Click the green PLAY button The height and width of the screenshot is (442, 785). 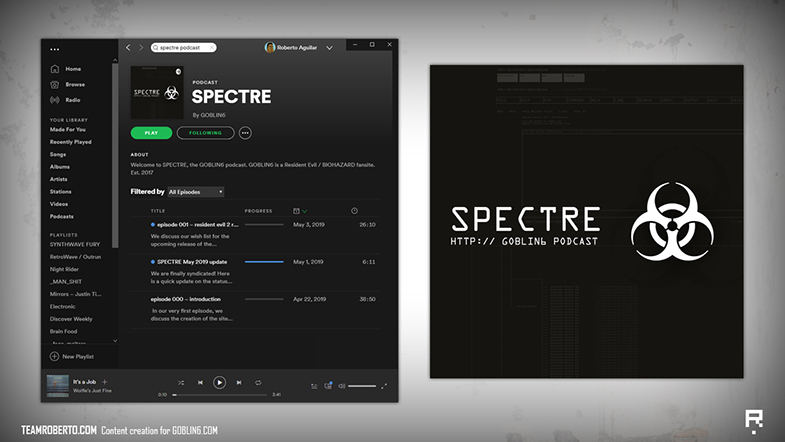[x=151, y=133]
